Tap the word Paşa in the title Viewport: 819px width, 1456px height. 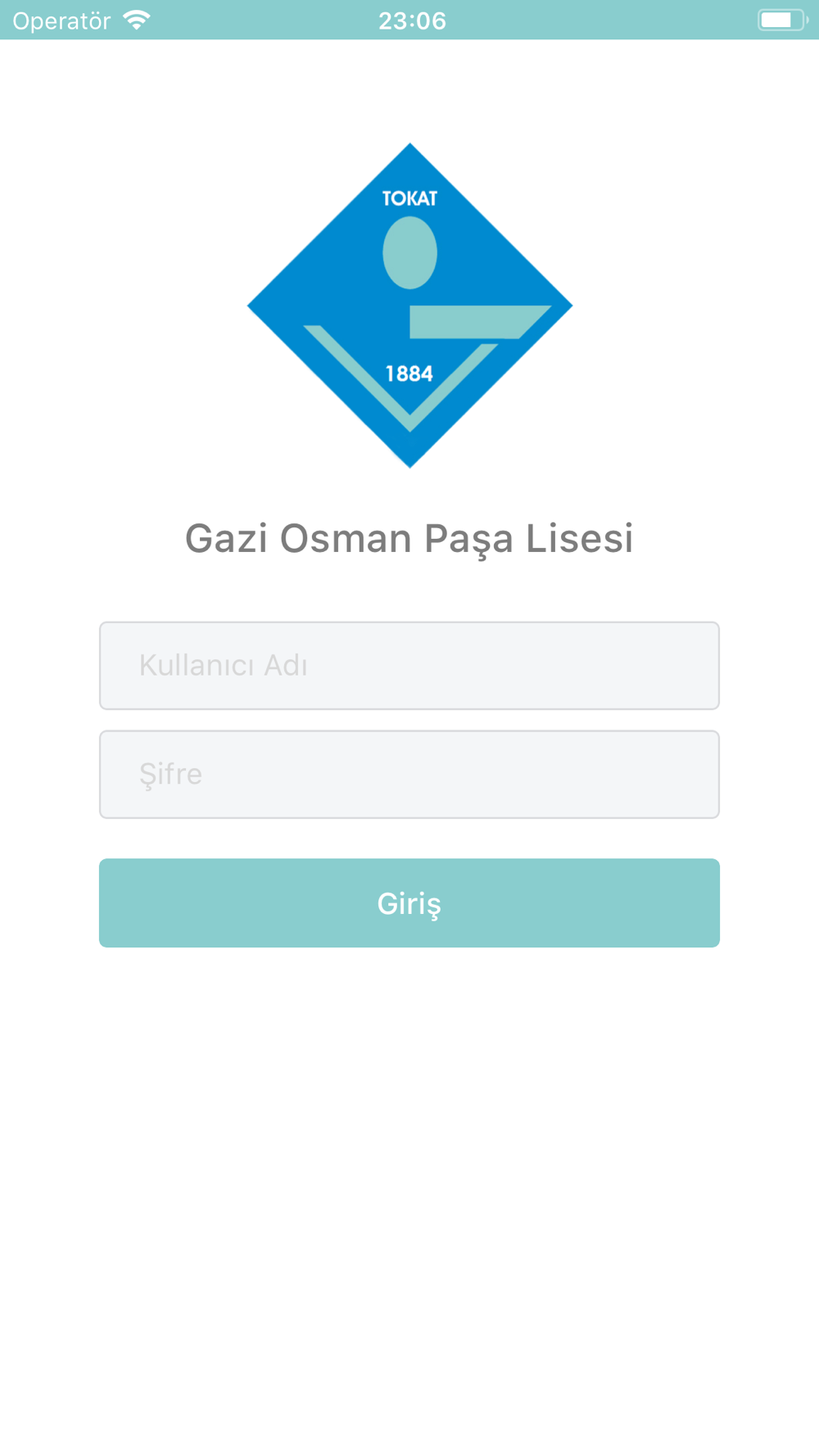tap(468, 540)
